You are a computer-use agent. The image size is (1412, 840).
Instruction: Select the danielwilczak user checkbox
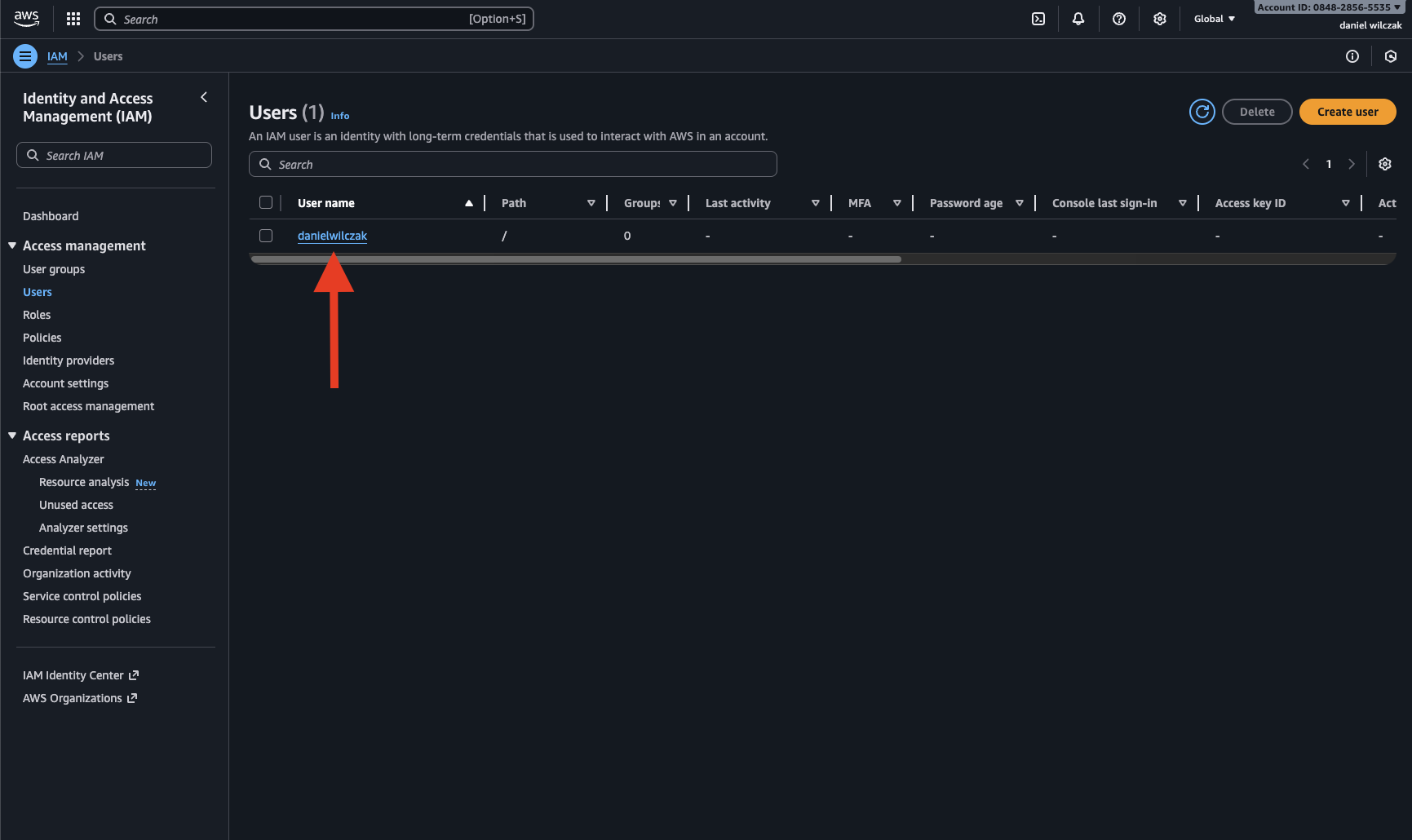click(266, 236)
